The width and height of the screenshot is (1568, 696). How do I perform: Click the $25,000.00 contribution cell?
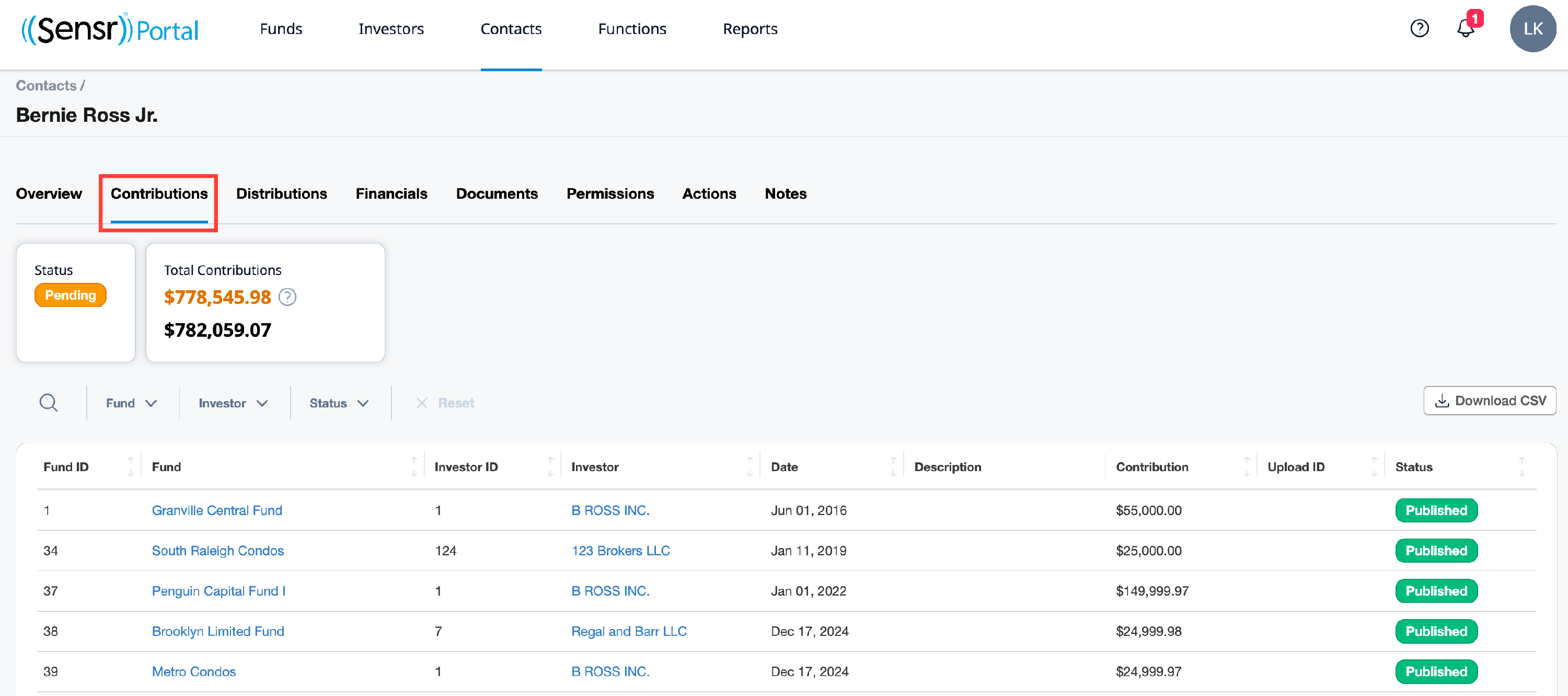pyautogui.click(x=1149, y=551)
